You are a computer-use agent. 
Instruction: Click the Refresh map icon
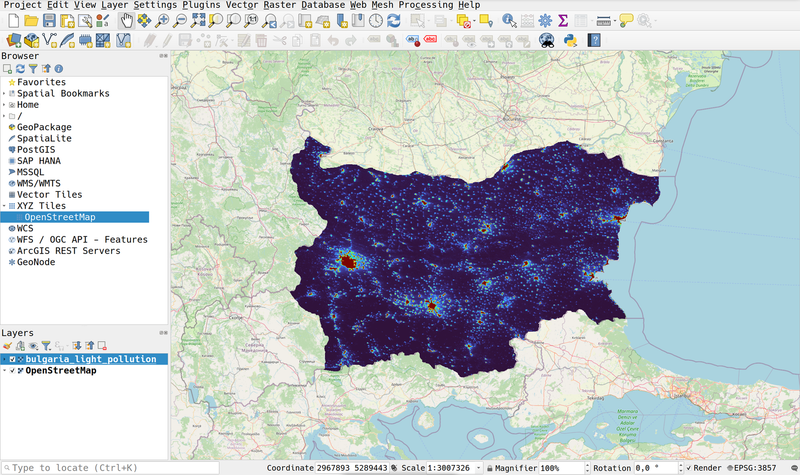point(393,20)
